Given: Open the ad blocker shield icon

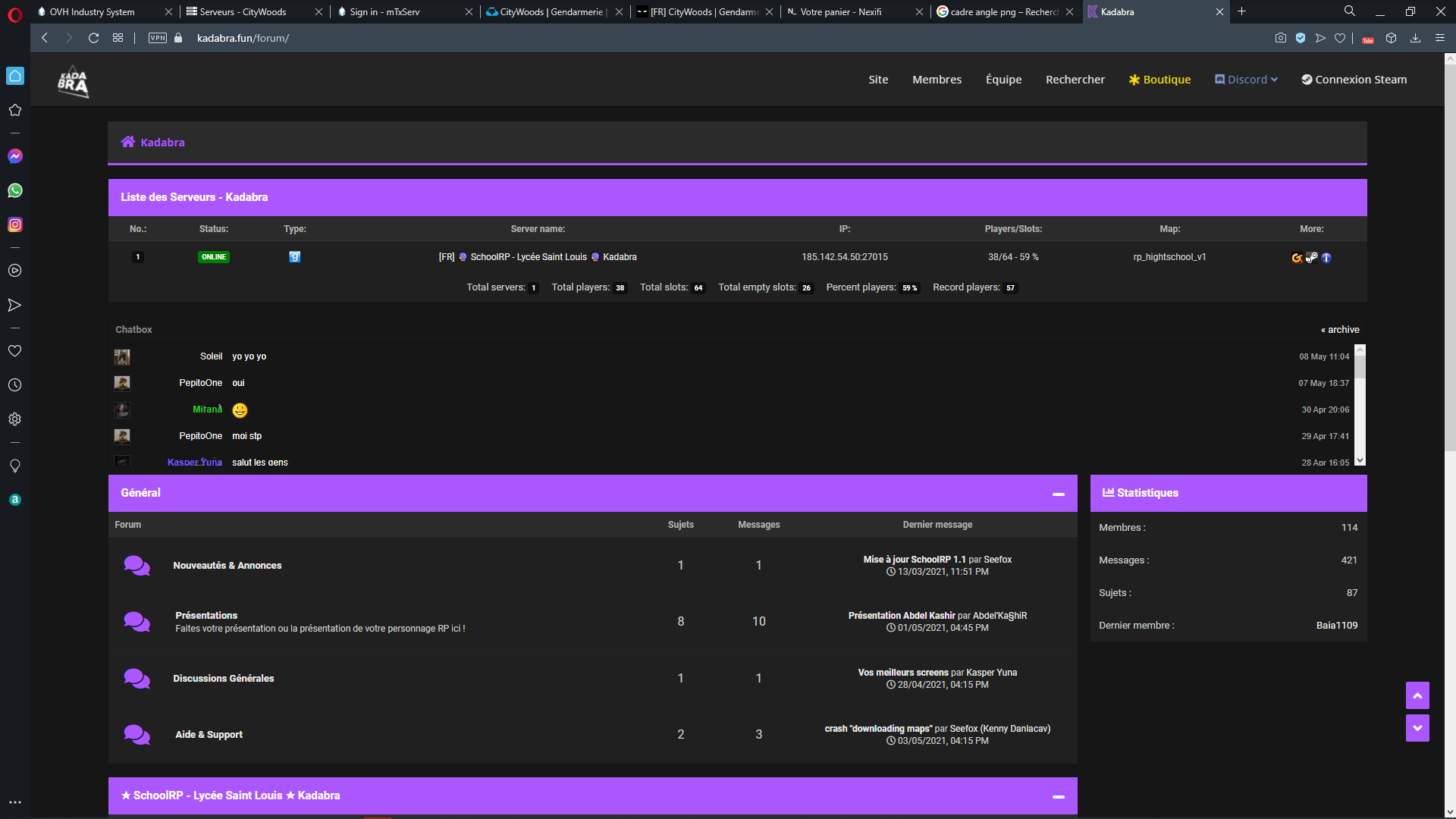Looking at the screenshot, I should click(x=1301, y=38).
